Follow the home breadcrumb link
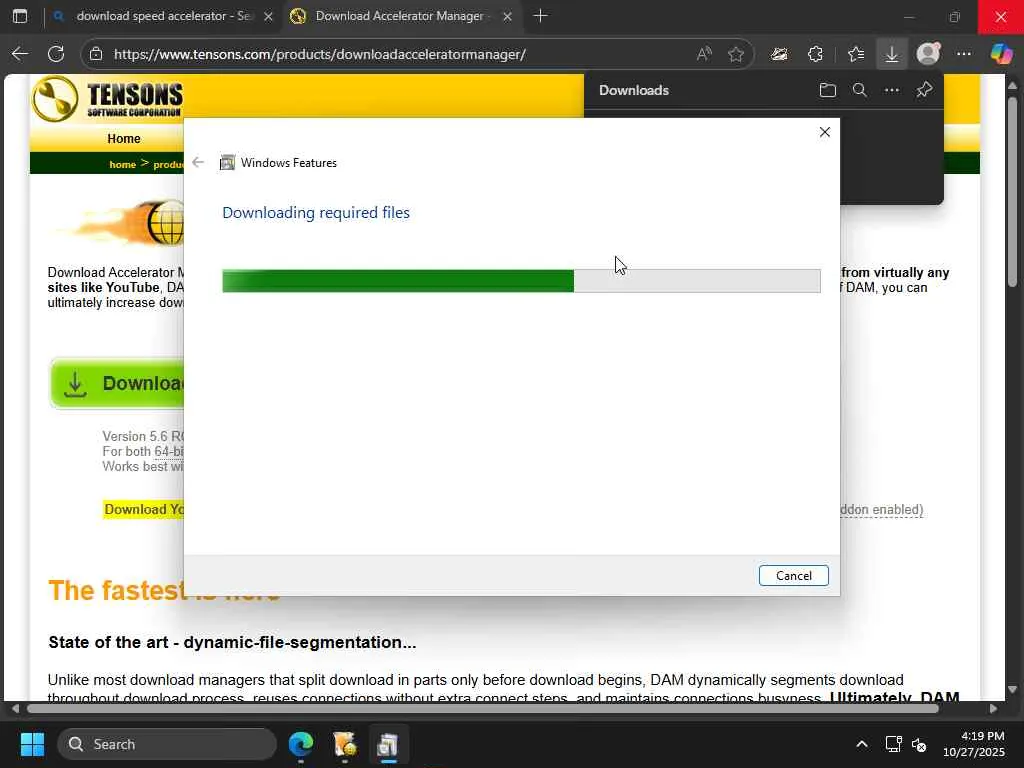This screenshot has width=1024, height=768. [x=123, y=165]
